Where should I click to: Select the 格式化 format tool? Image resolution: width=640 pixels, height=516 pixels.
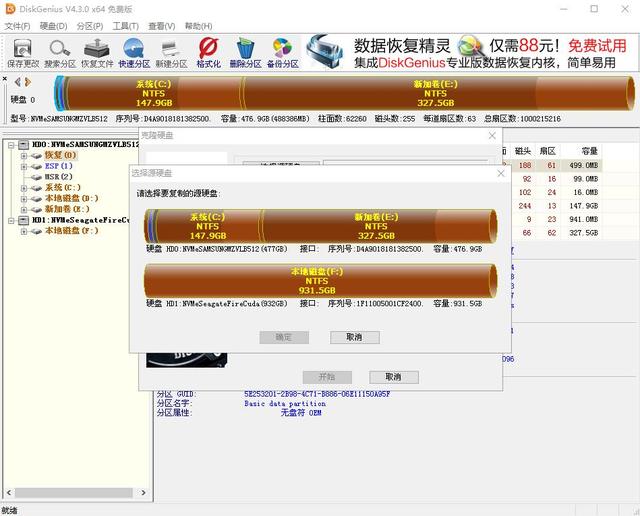click(208, 53)
